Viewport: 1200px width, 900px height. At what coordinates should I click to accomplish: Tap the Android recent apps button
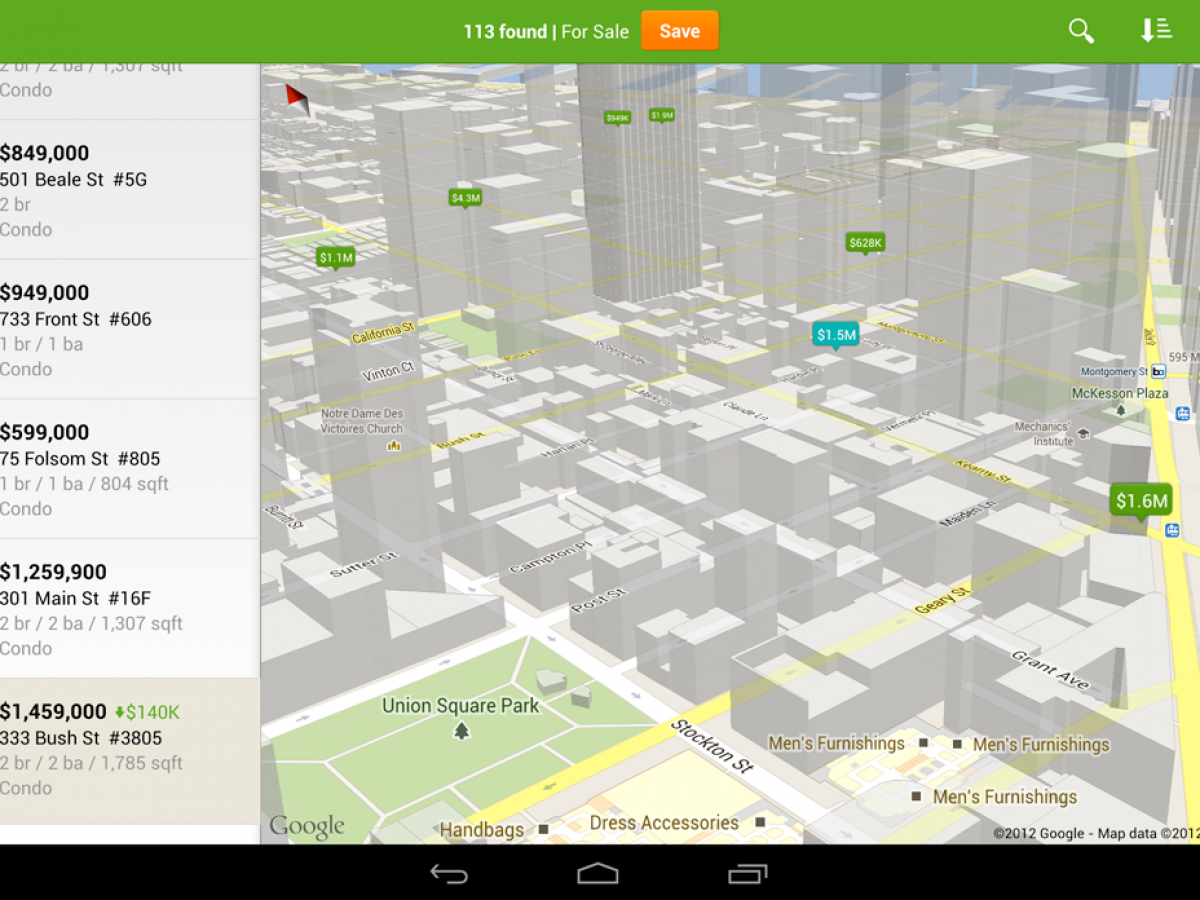coord(747,874)
